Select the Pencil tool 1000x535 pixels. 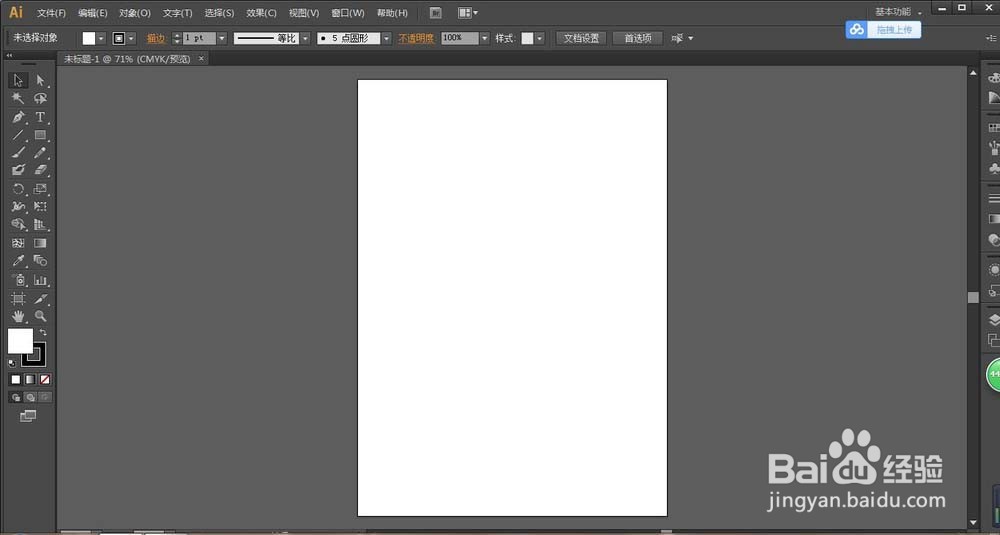pos(40,152)
